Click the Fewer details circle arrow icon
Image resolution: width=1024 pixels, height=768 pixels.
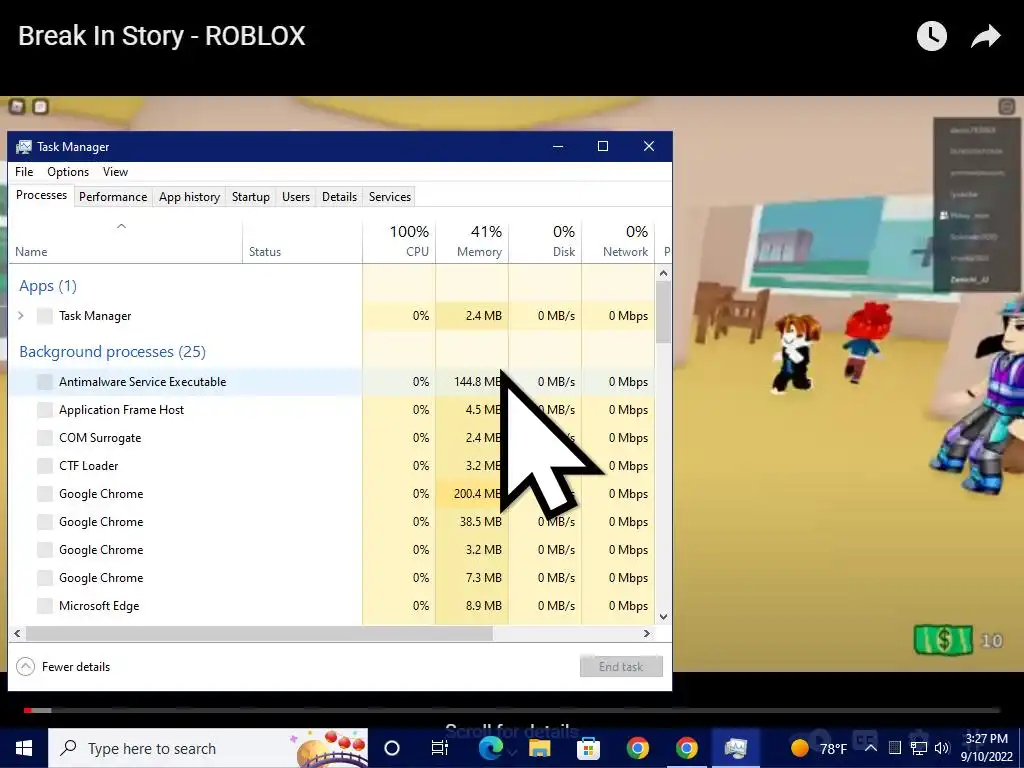(25, 667)
